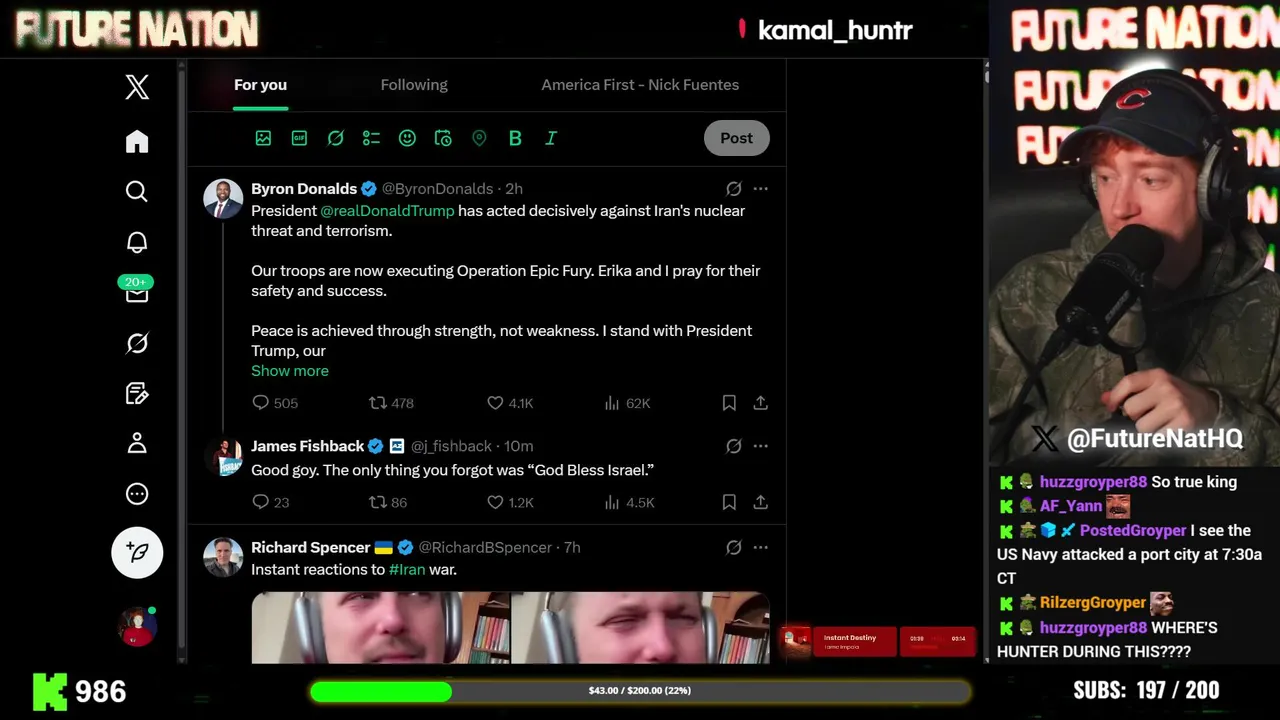
Task: Click the X logo in sidebar
Action: (137, 87)
